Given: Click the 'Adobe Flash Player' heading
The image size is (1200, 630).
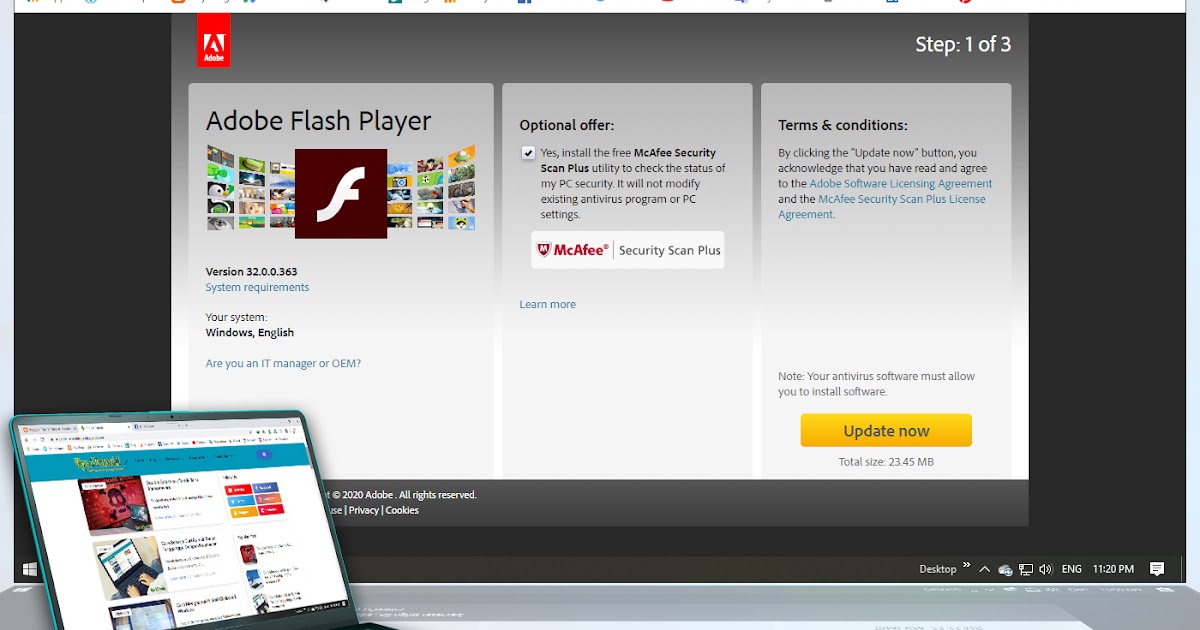Looking at the screenshot, I should point(318,121).
